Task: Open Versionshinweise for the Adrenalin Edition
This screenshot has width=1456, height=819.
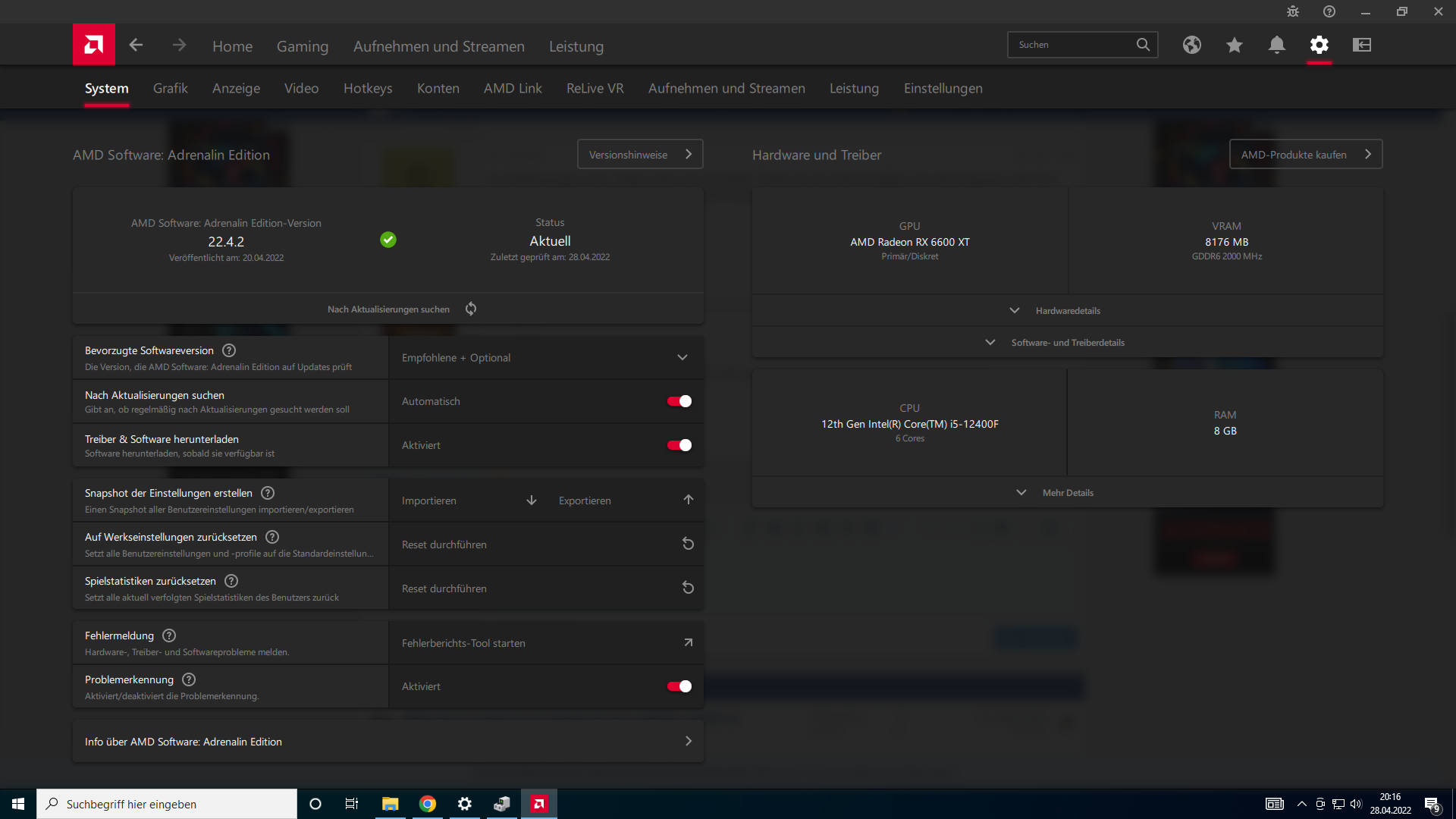Action: tap(639, 154)
